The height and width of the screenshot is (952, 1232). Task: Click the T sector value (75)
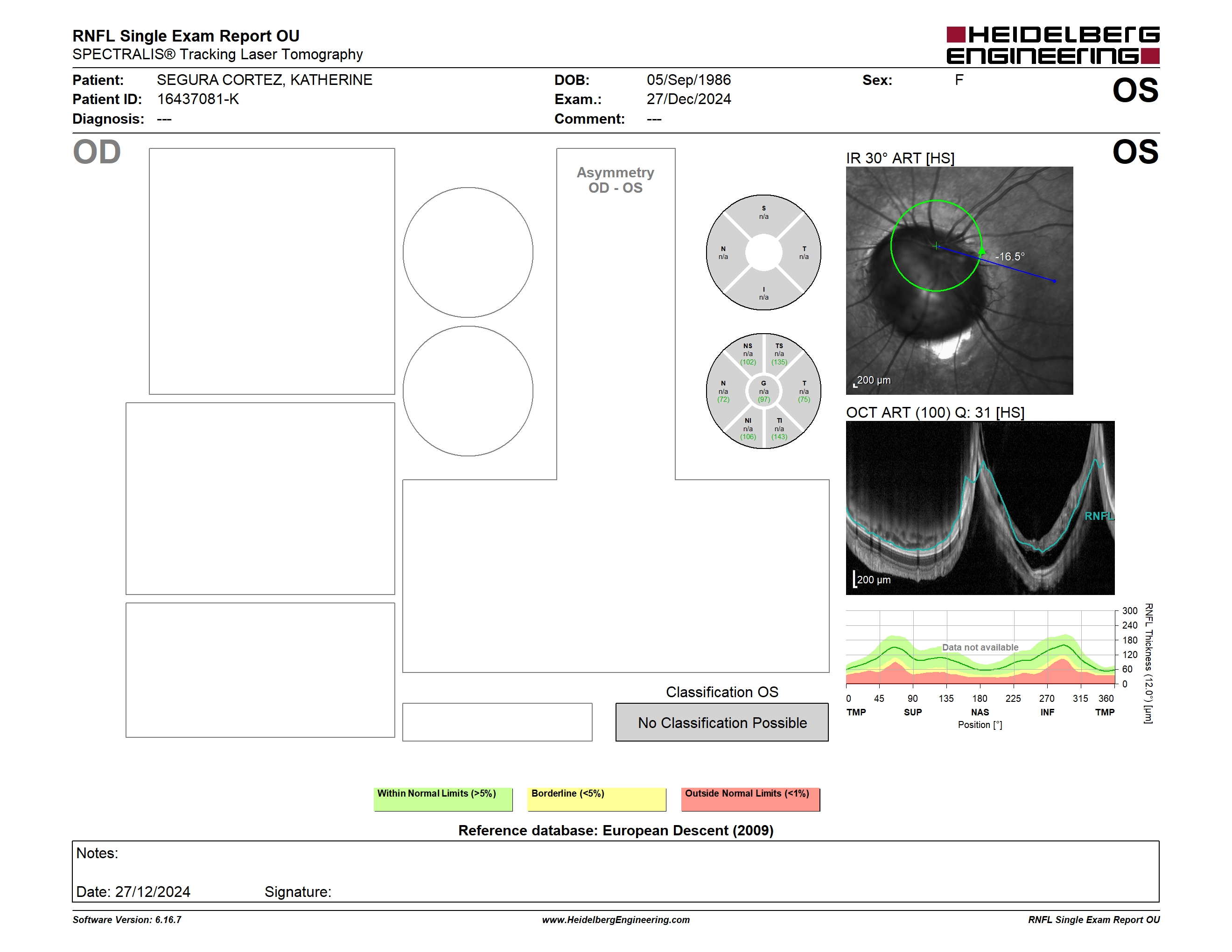[804, 399]
